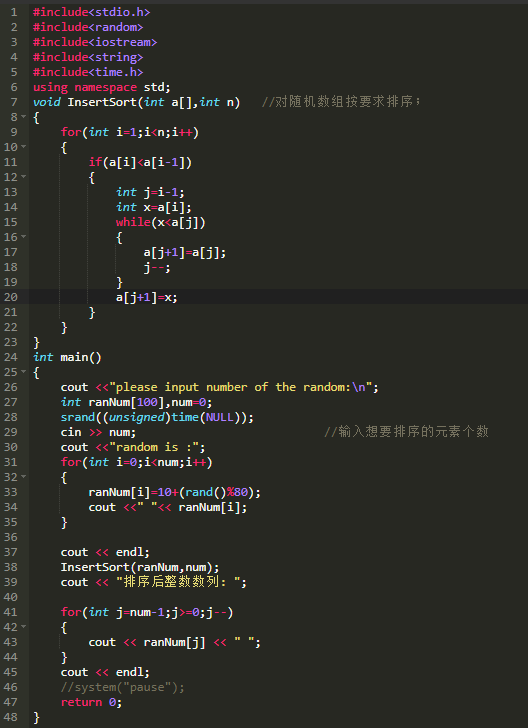Click on 'while(x<a[j])' line
Viewport: 528px width, 728px height.
tap(161, 222)
